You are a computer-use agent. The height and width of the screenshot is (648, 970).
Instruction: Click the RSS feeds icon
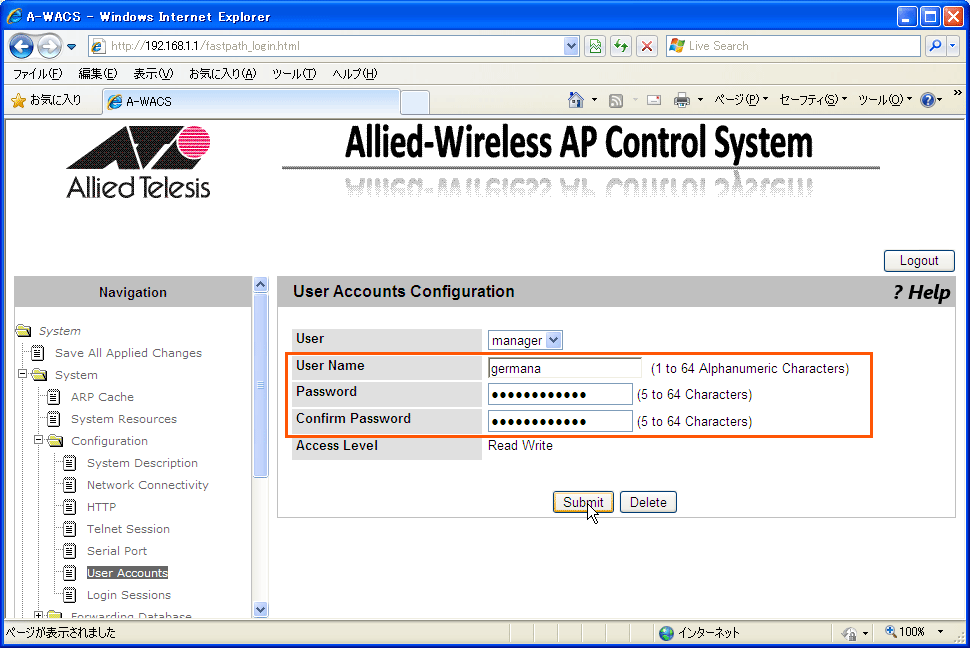(616, 100)
